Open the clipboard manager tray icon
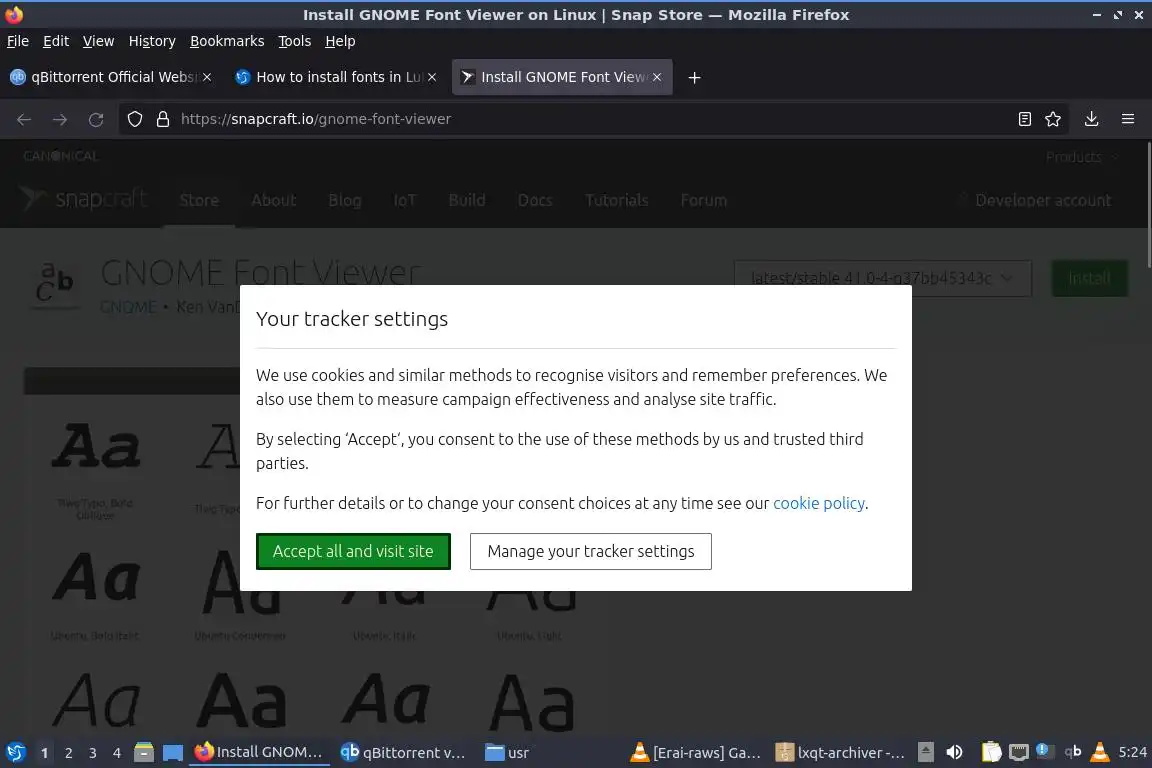Screen dimensions: 1152x768 [991, 753]
